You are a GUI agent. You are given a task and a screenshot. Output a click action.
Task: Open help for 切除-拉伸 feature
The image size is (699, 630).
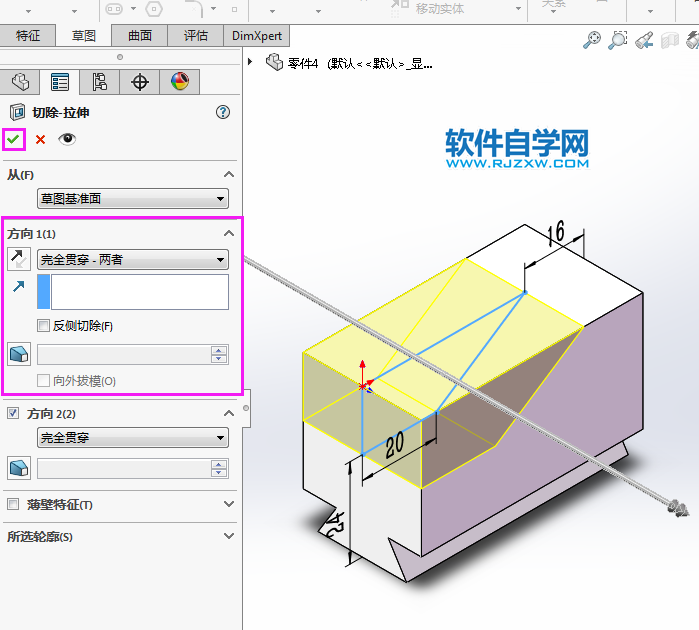(223, 112)
